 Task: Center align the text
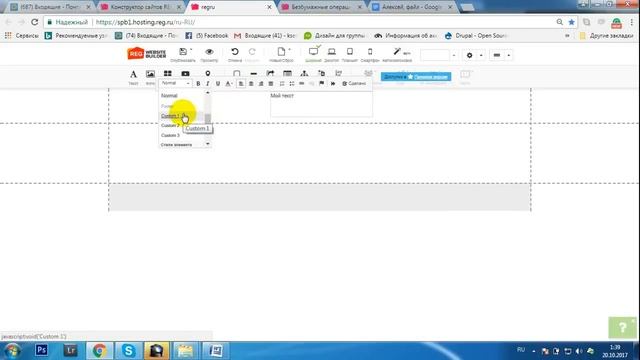click(251, 84)
